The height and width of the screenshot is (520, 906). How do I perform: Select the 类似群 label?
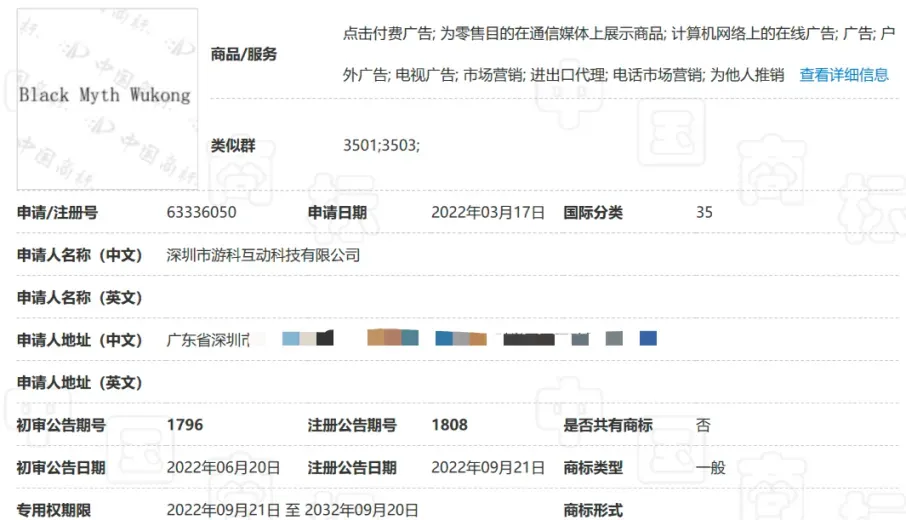233,145
